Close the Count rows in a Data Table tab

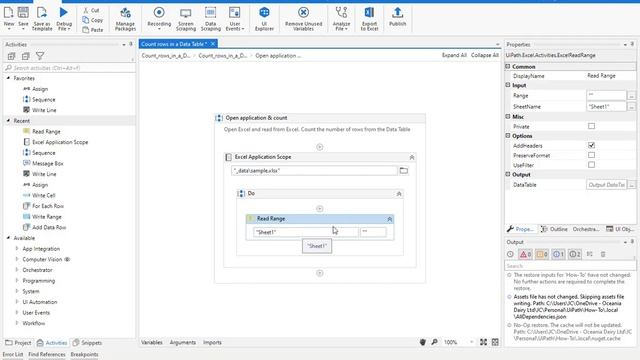coord(213,44)
